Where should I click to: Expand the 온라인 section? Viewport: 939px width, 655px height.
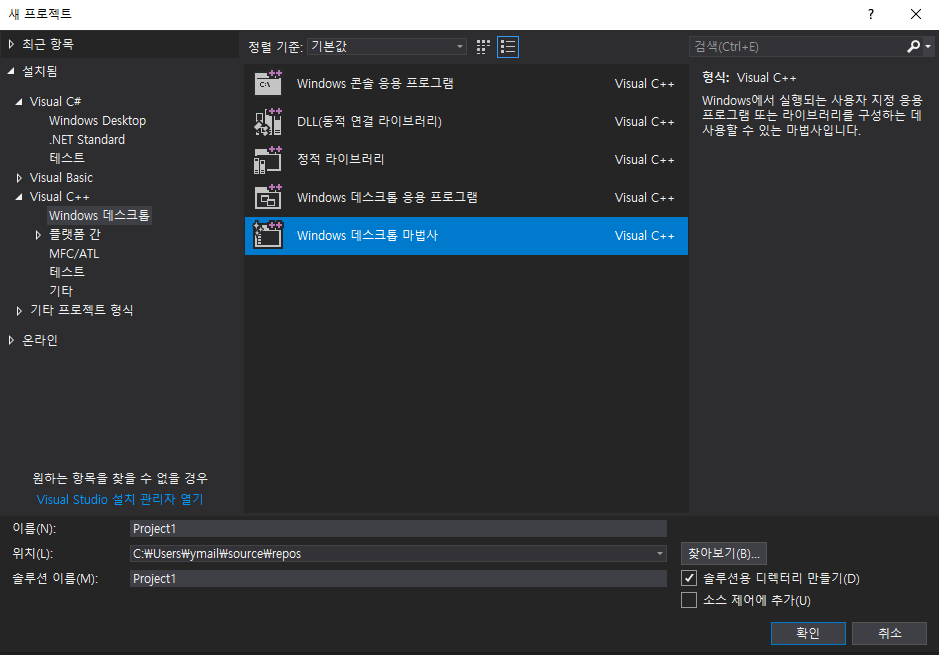[x=11, y=340]
